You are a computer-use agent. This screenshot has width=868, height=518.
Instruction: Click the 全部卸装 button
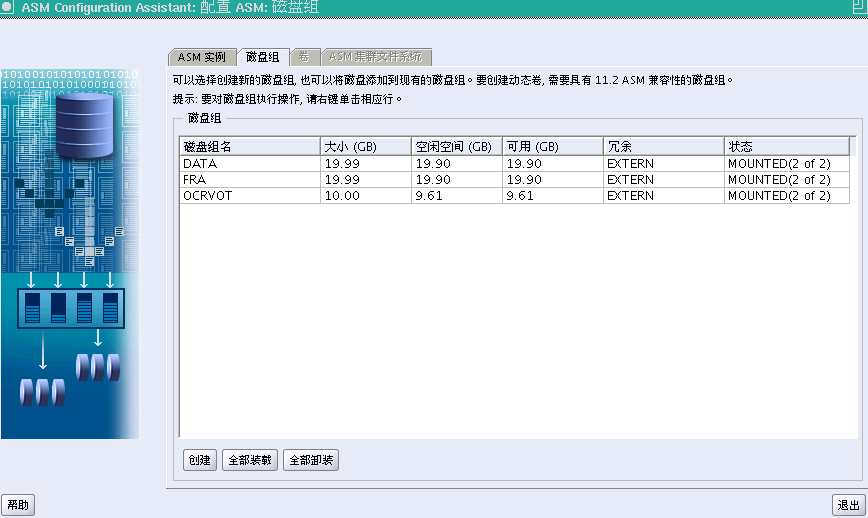(311, 460)
